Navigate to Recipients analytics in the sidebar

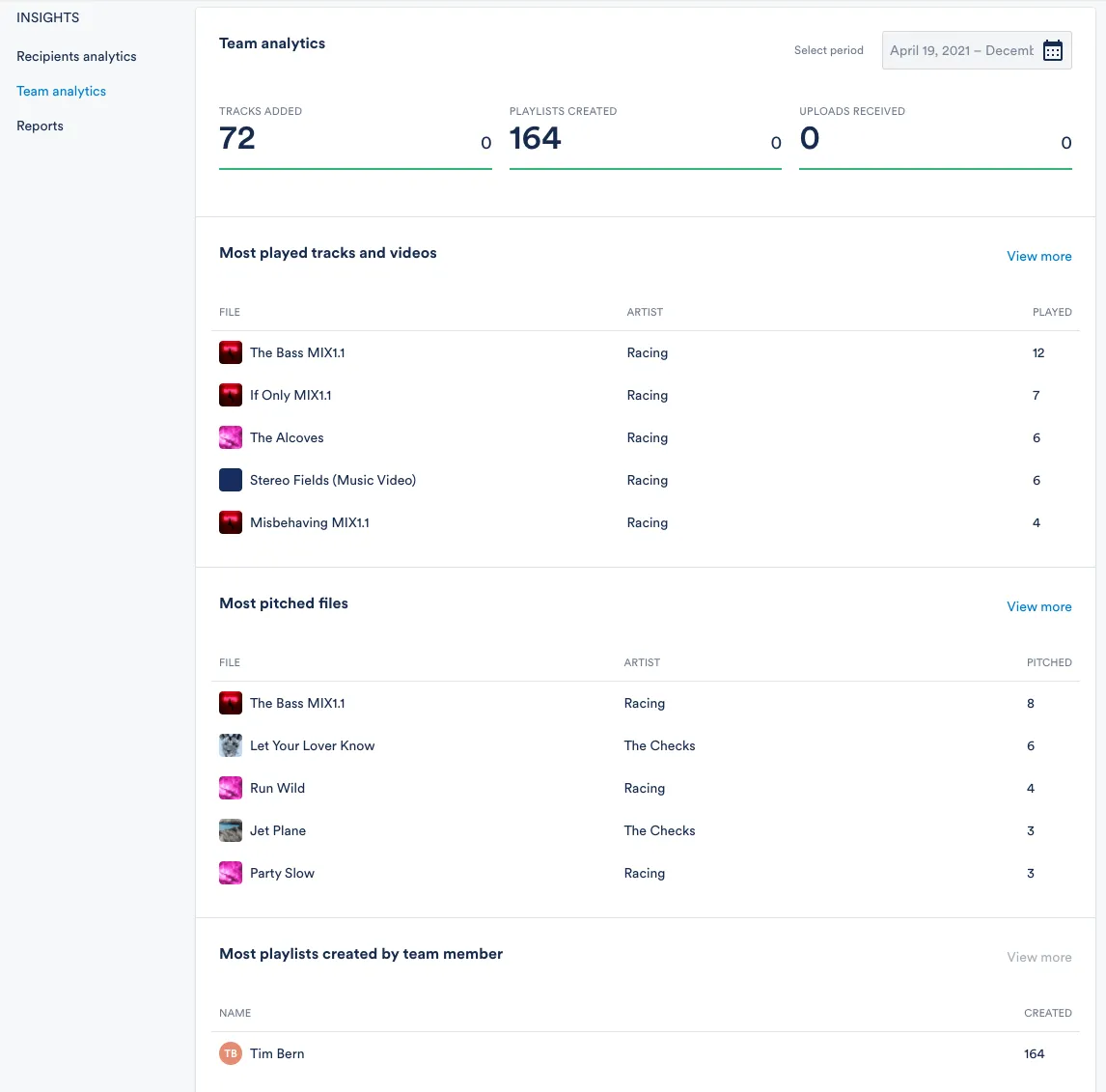[76, 56]
